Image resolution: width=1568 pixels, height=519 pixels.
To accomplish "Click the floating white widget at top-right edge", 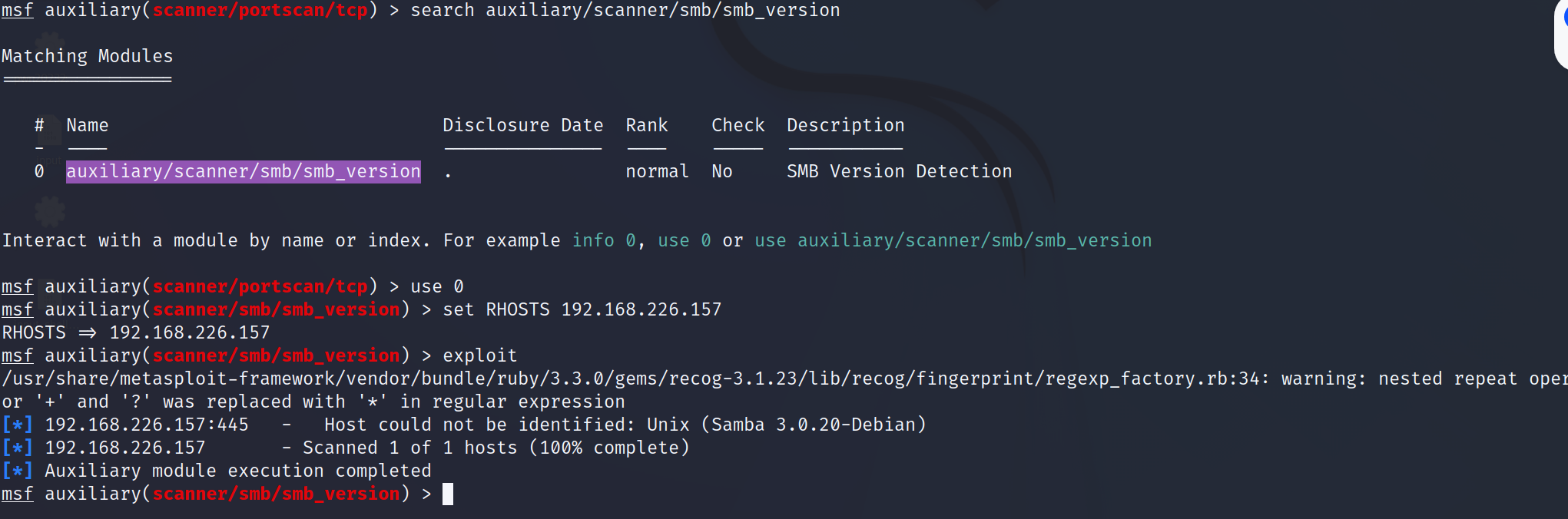I will tap(1561, 35).
